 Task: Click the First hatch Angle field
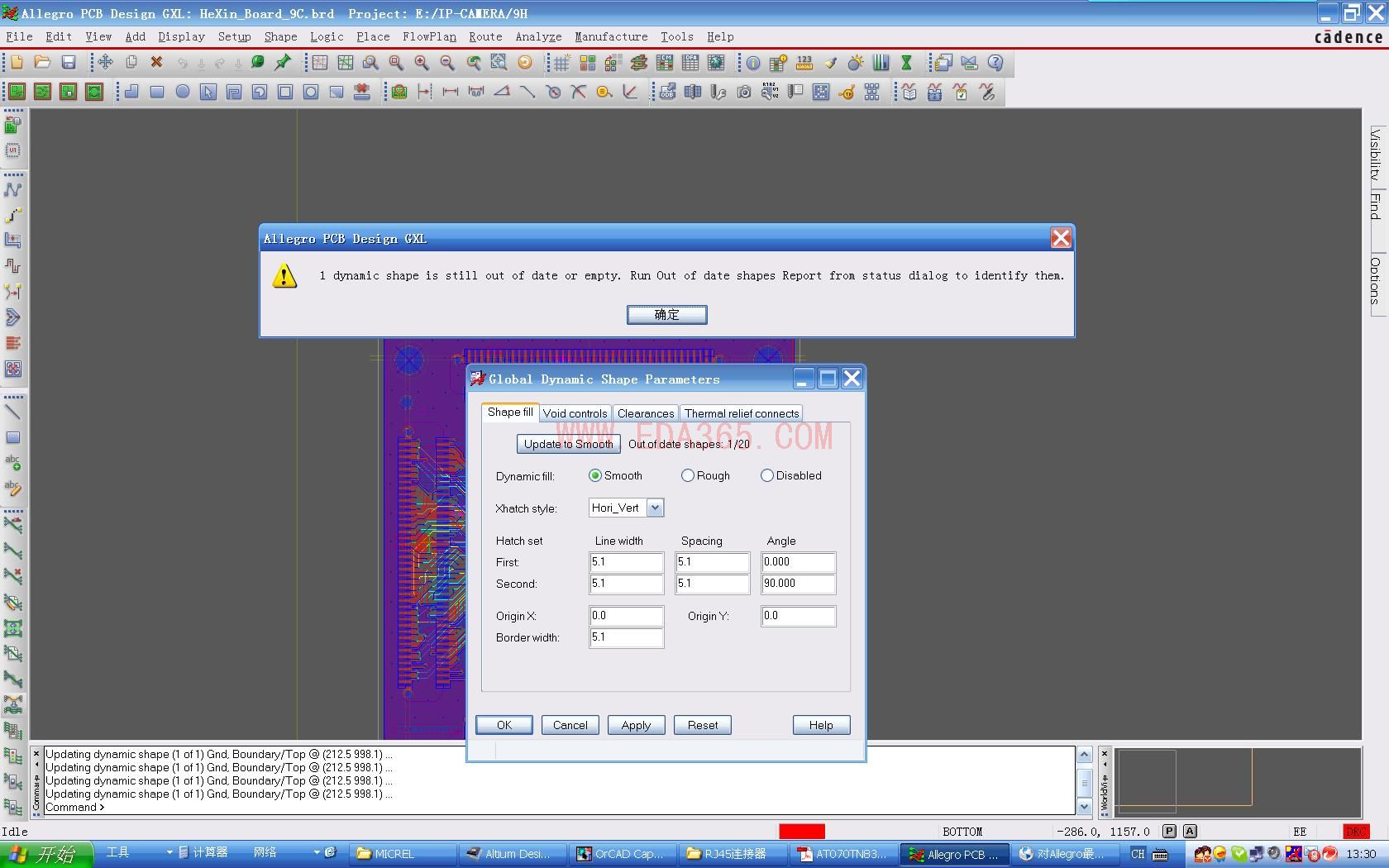pos(799,562)
